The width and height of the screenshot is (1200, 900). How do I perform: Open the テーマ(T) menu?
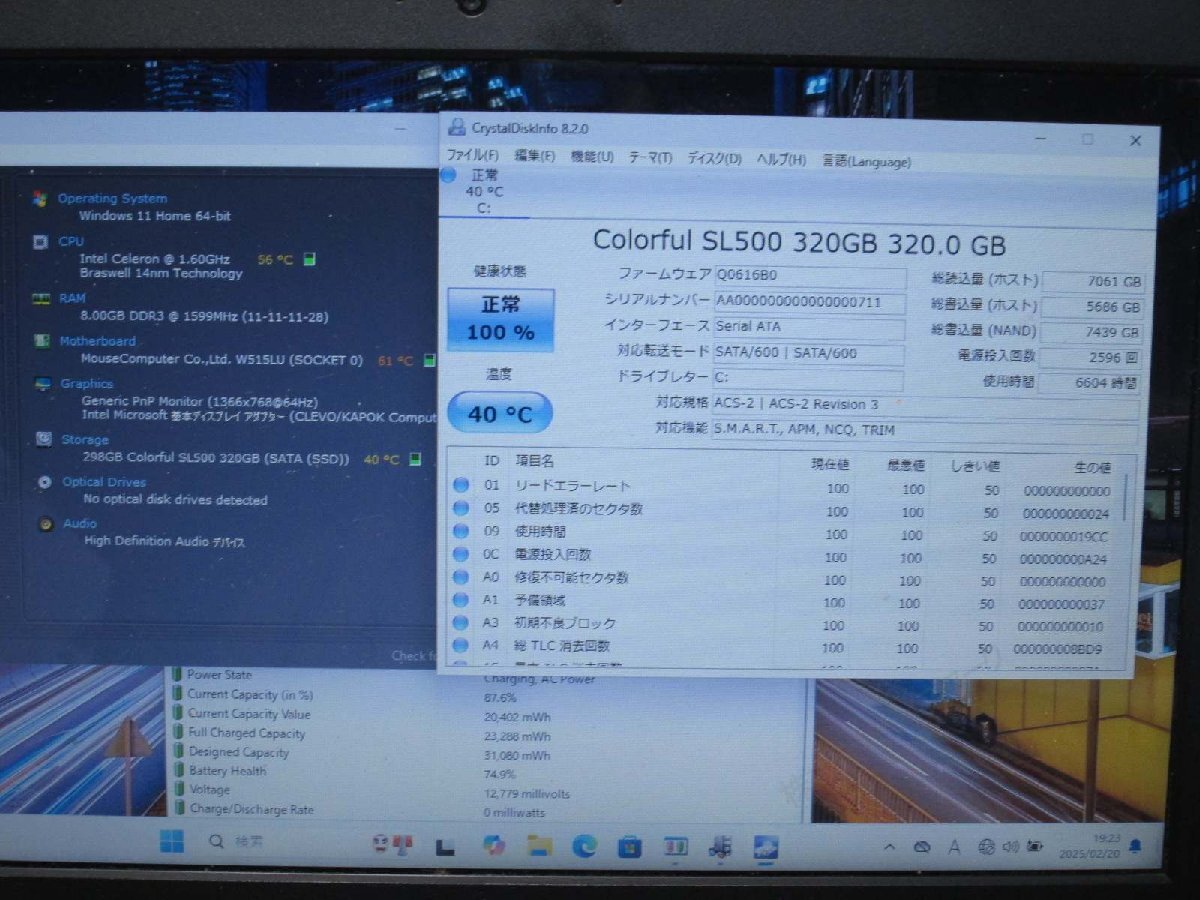[650, 158]
